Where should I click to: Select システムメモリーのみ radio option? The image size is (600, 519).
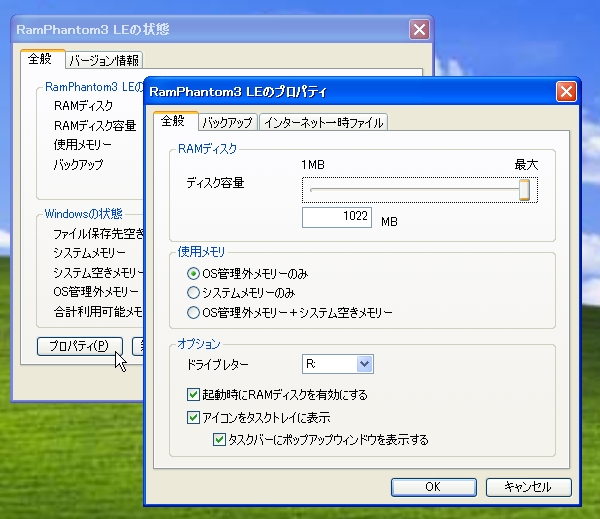pos(241,293)
